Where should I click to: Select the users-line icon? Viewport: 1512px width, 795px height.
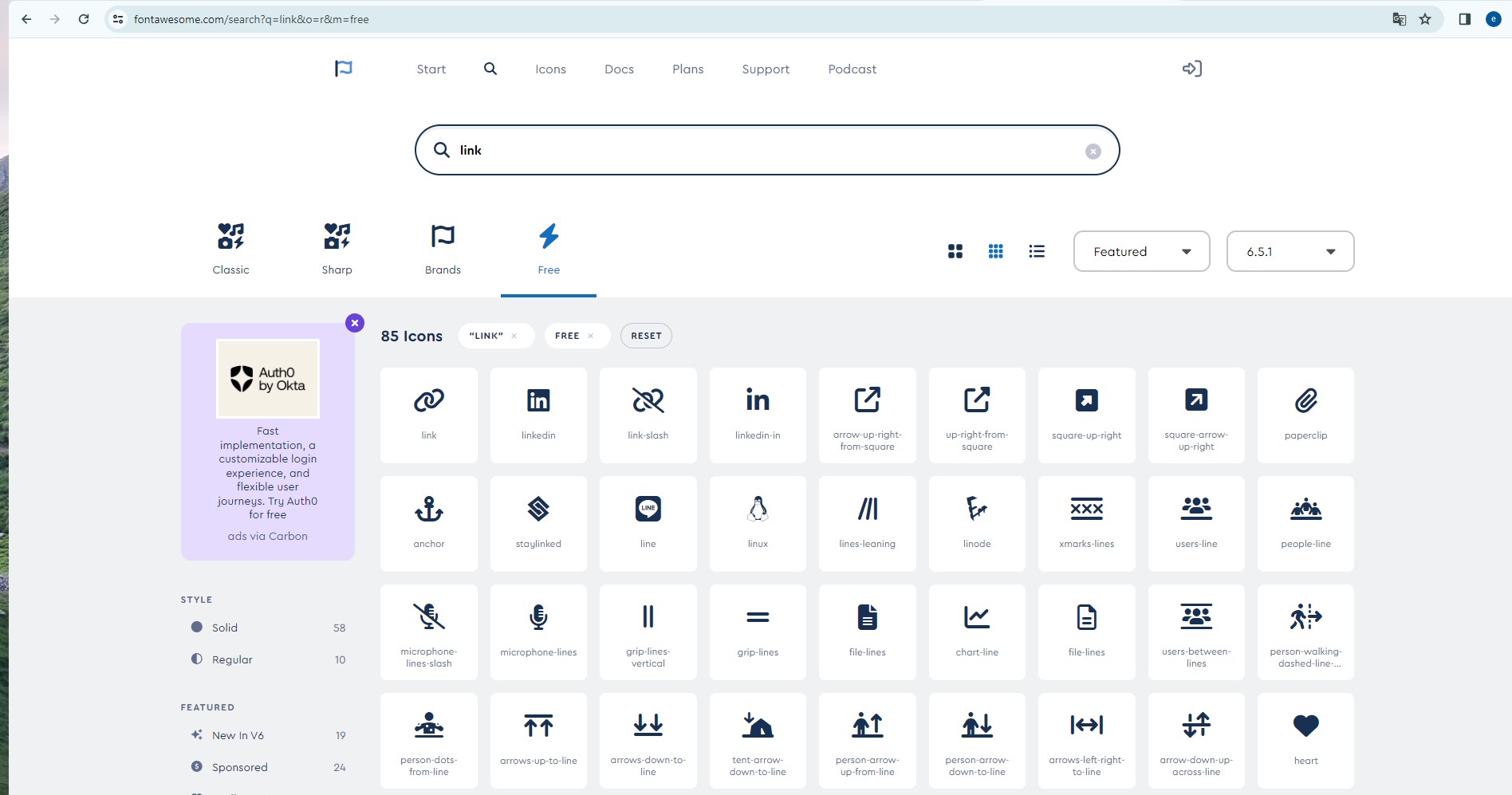(1196, 523)
